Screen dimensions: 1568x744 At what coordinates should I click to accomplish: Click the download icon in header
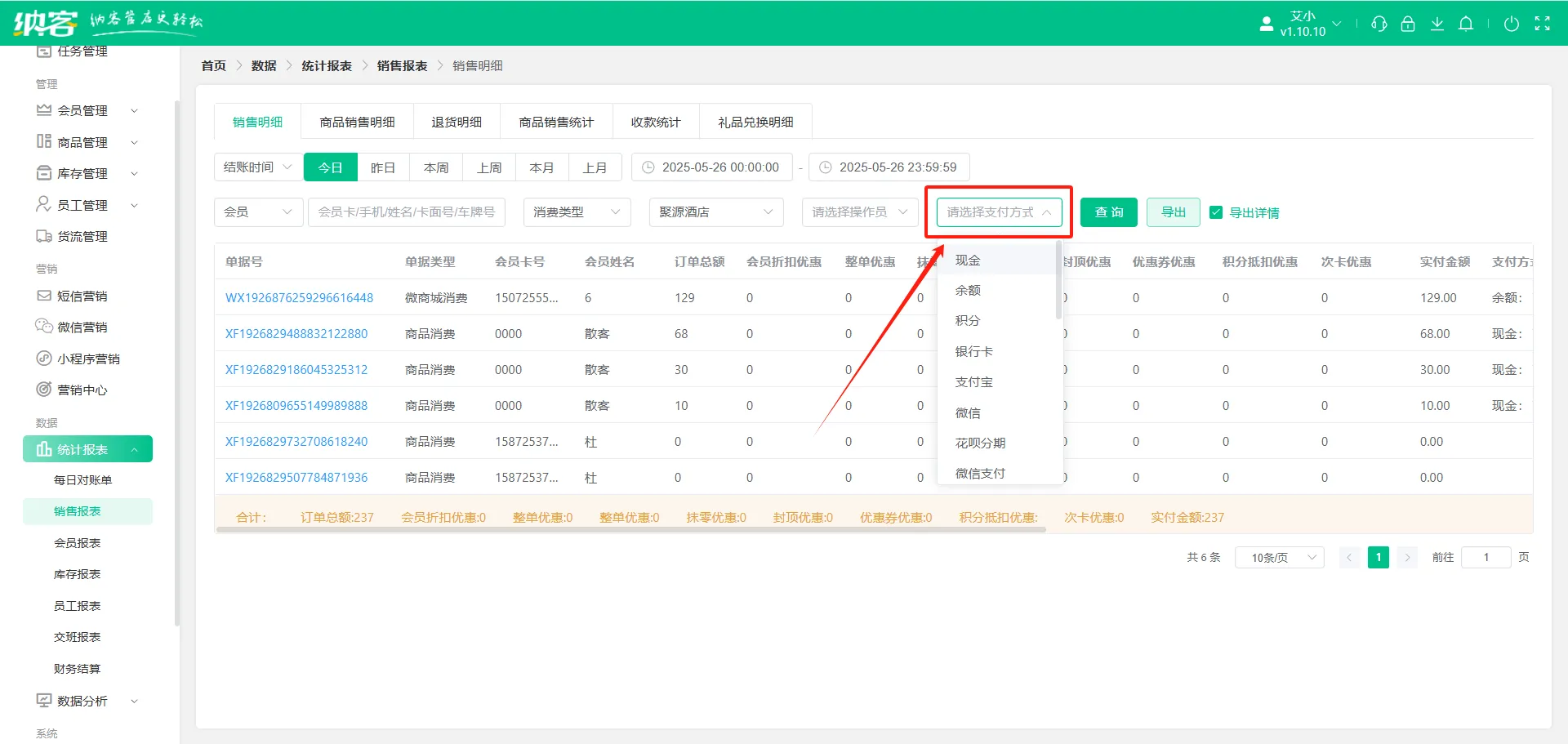(x=1437, y=24)
